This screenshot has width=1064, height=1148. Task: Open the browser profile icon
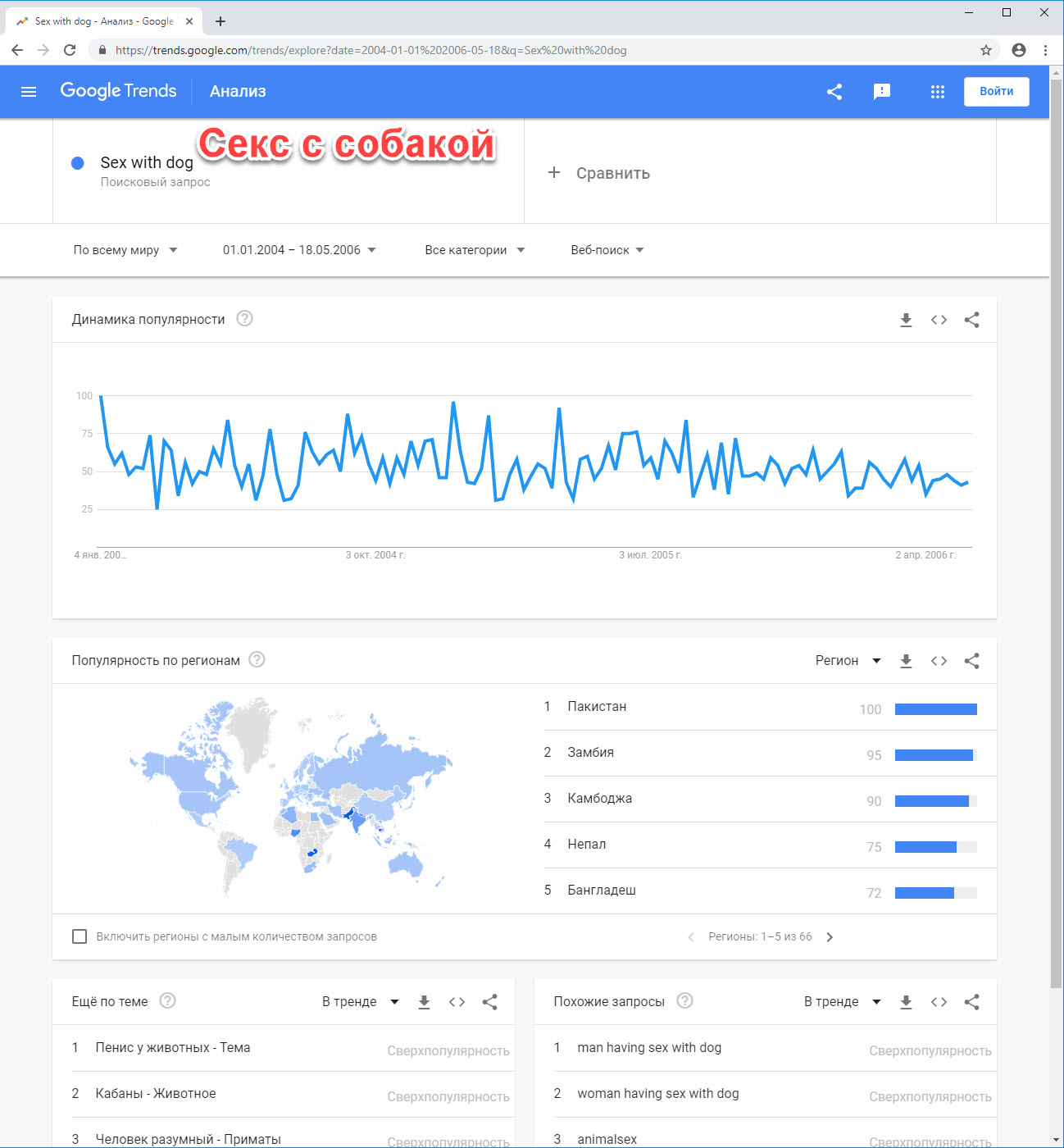click(1019, 50)
